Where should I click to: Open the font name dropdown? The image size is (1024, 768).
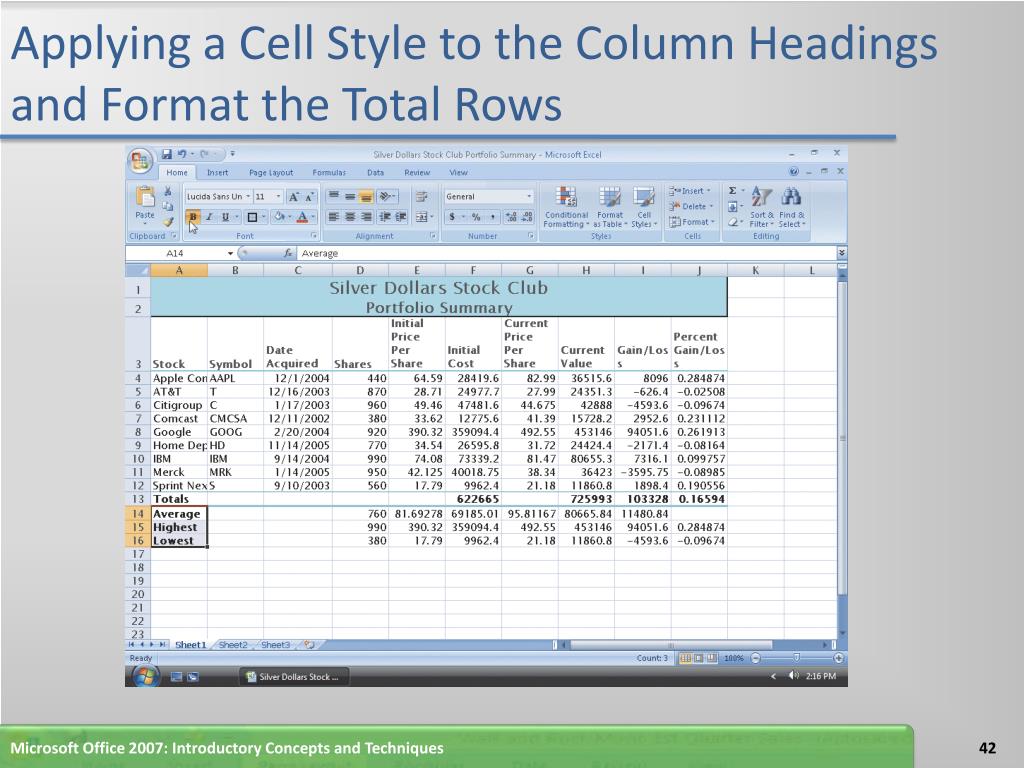(248, 197)
